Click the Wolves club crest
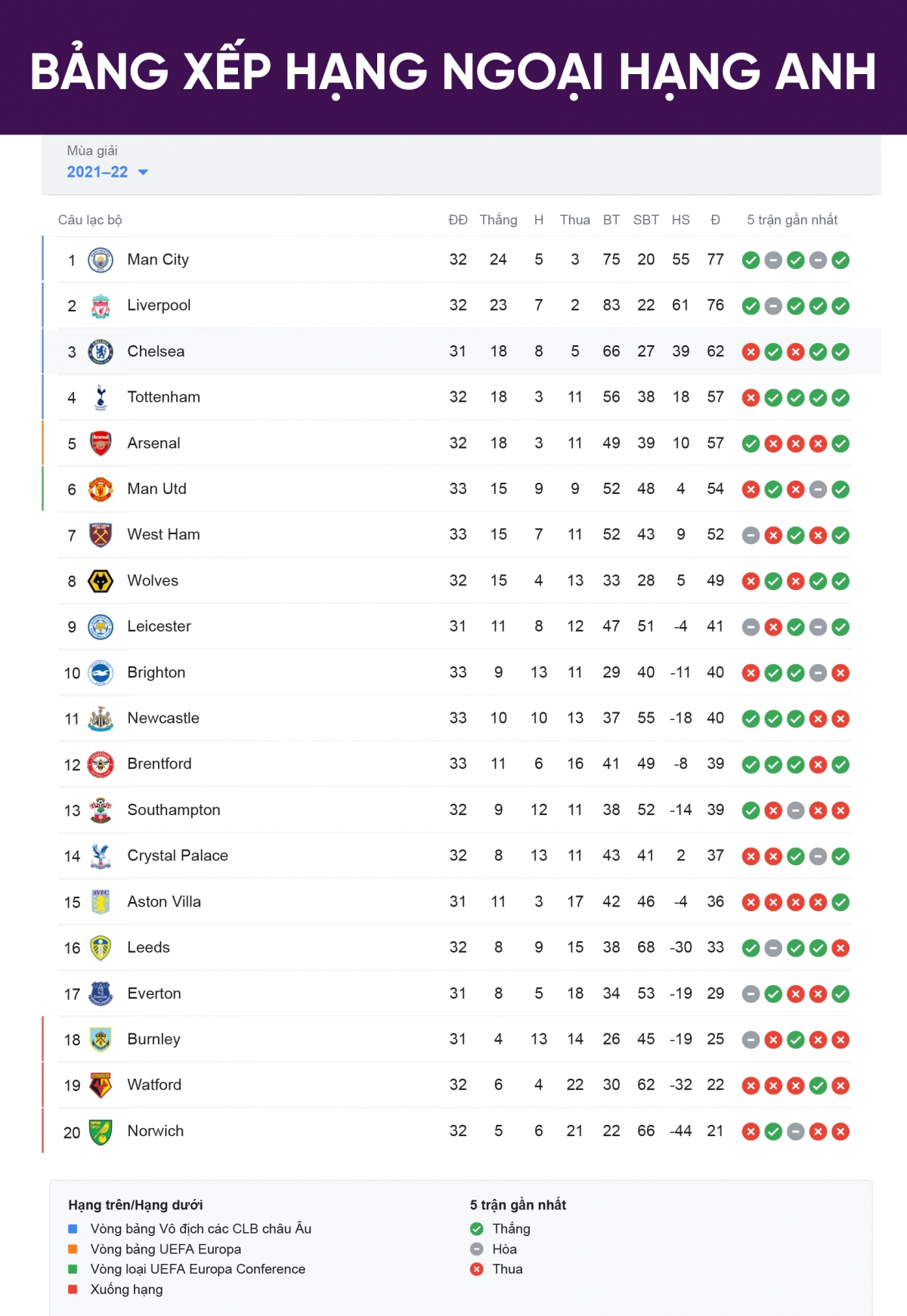This screenshot has height=1316, width=907. pos(101,581)
